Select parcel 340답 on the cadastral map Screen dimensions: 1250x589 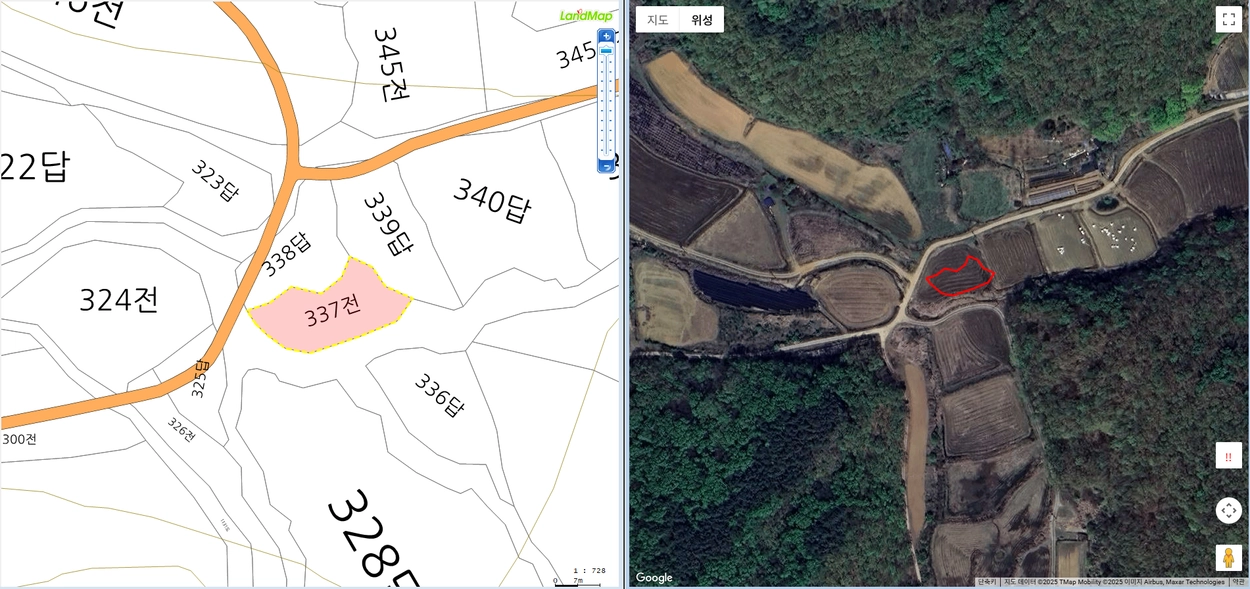coord(490,200)
